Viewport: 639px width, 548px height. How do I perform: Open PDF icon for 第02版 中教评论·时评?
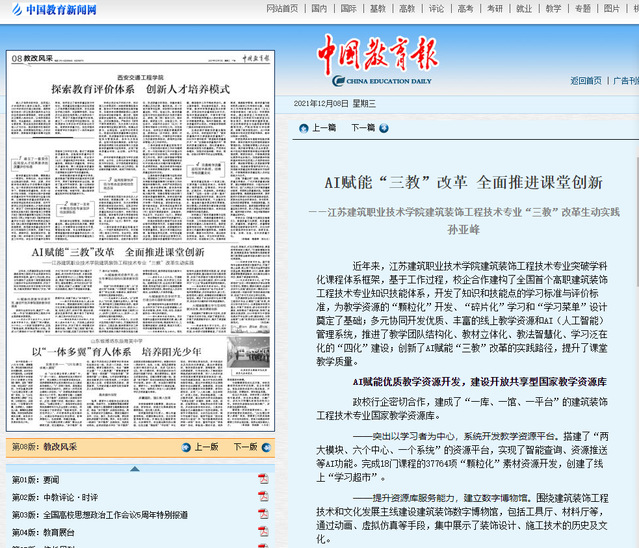click(x=263, y=496)
